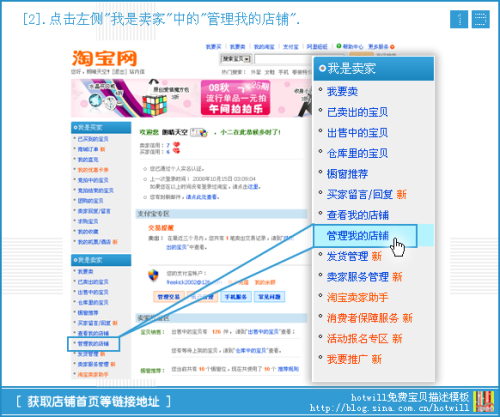
Task: Open 更多服务 in the top navigation
Action: click(378, 47)
